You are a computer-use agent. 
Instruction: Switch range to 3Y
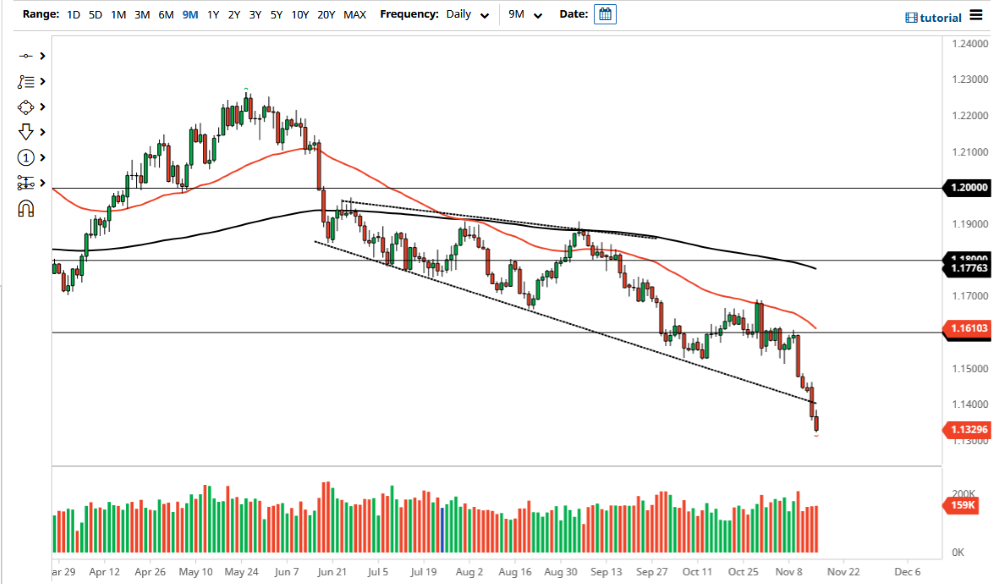pyautogui.click(x=255, y=15)
